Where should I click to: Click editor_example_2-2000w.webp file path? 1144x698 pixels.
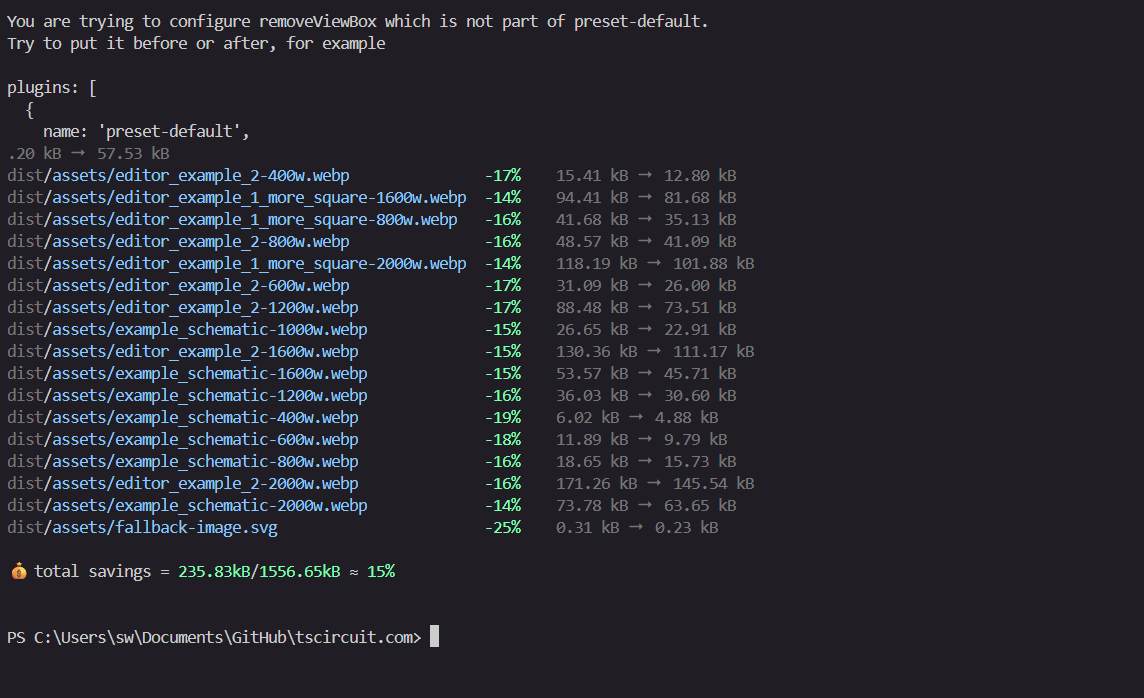182,484
